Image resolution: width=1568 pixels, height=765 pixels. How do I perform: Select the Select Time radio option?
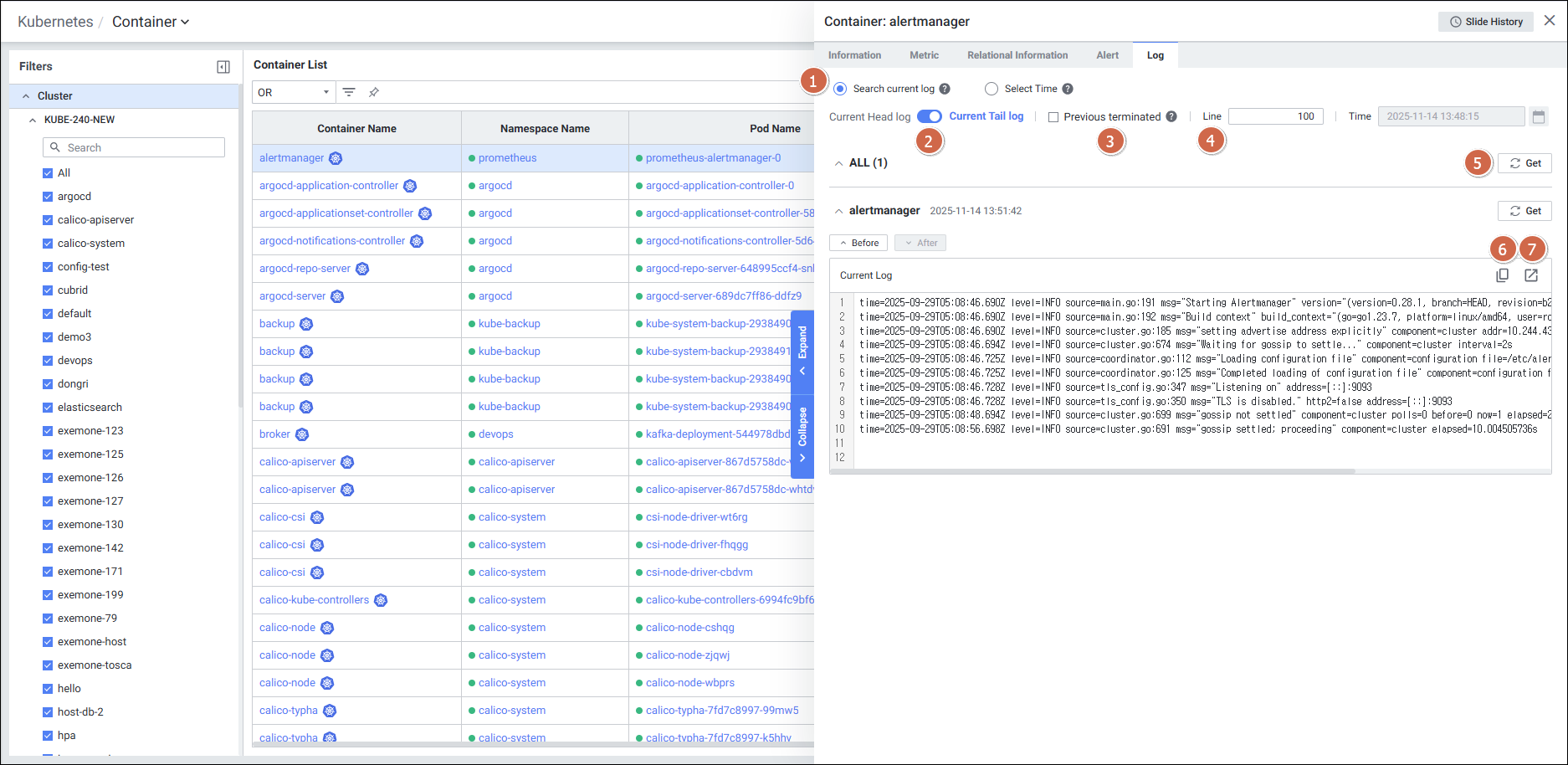point(992,89)
